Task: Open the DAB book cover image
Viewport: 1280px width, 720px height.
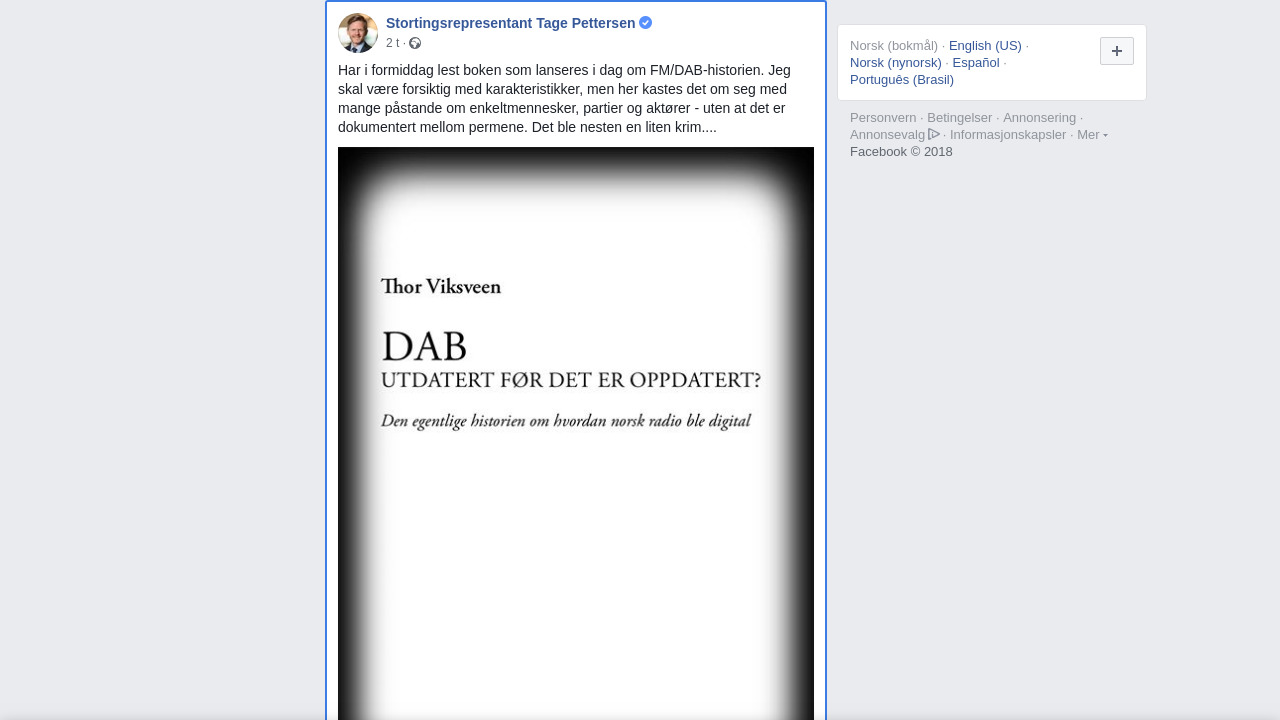Action: click(576, 433)
